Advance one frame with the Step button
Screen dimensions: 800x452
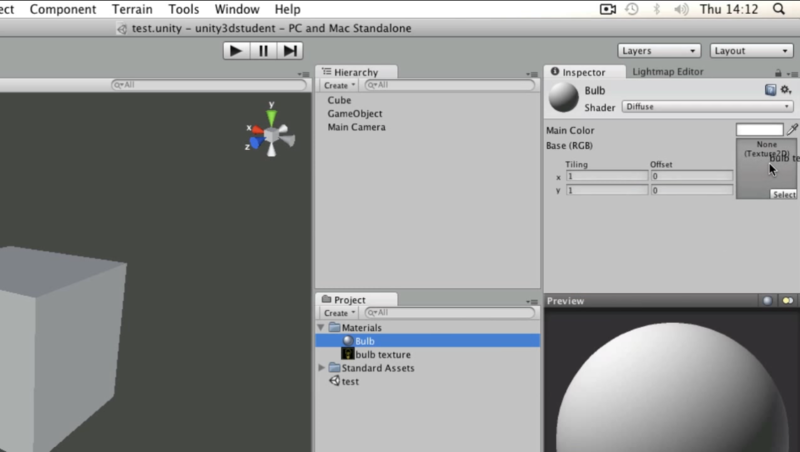pyautogui.click(x=290, y=51)
